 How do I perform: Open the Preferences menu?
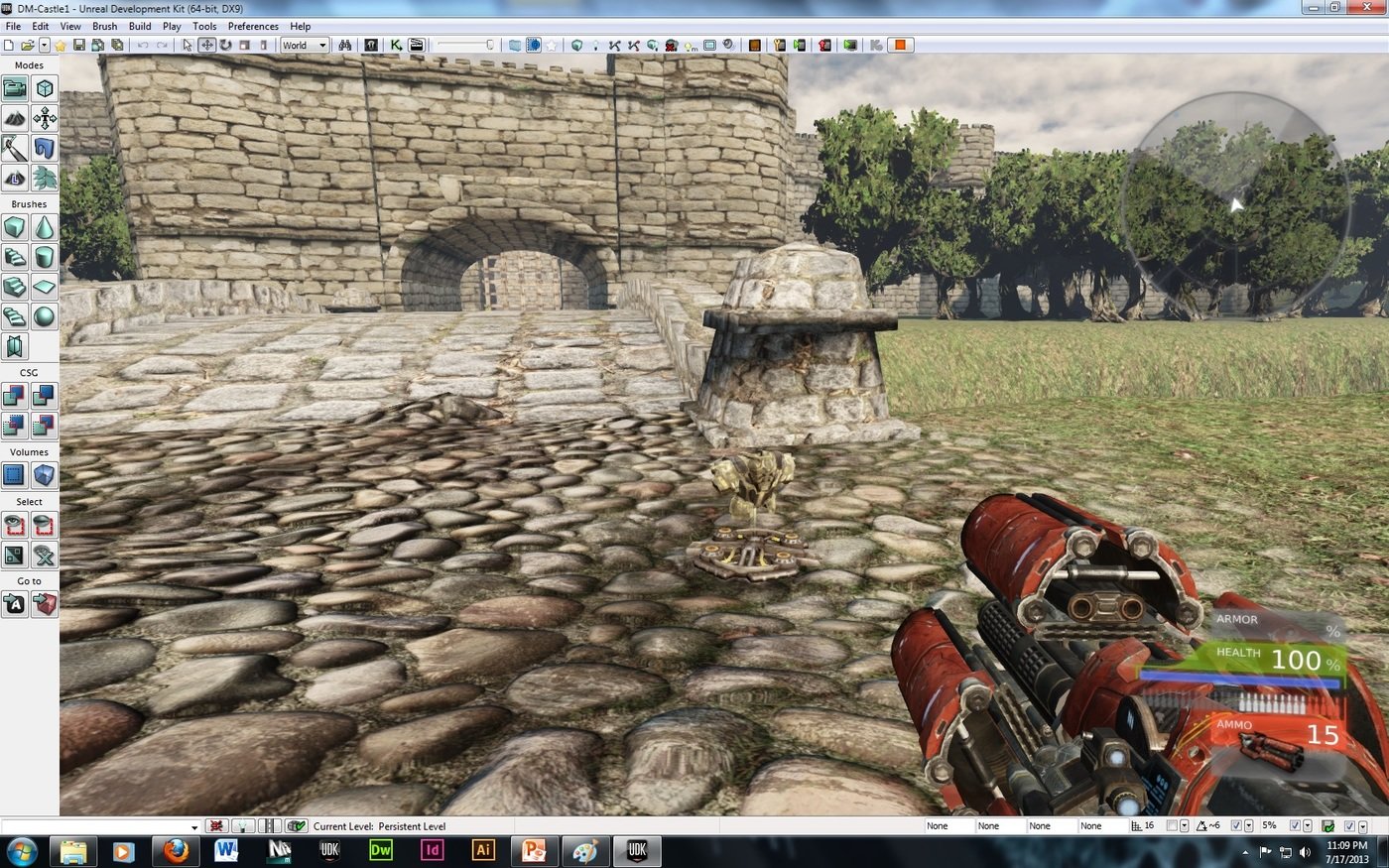(253, 26)
